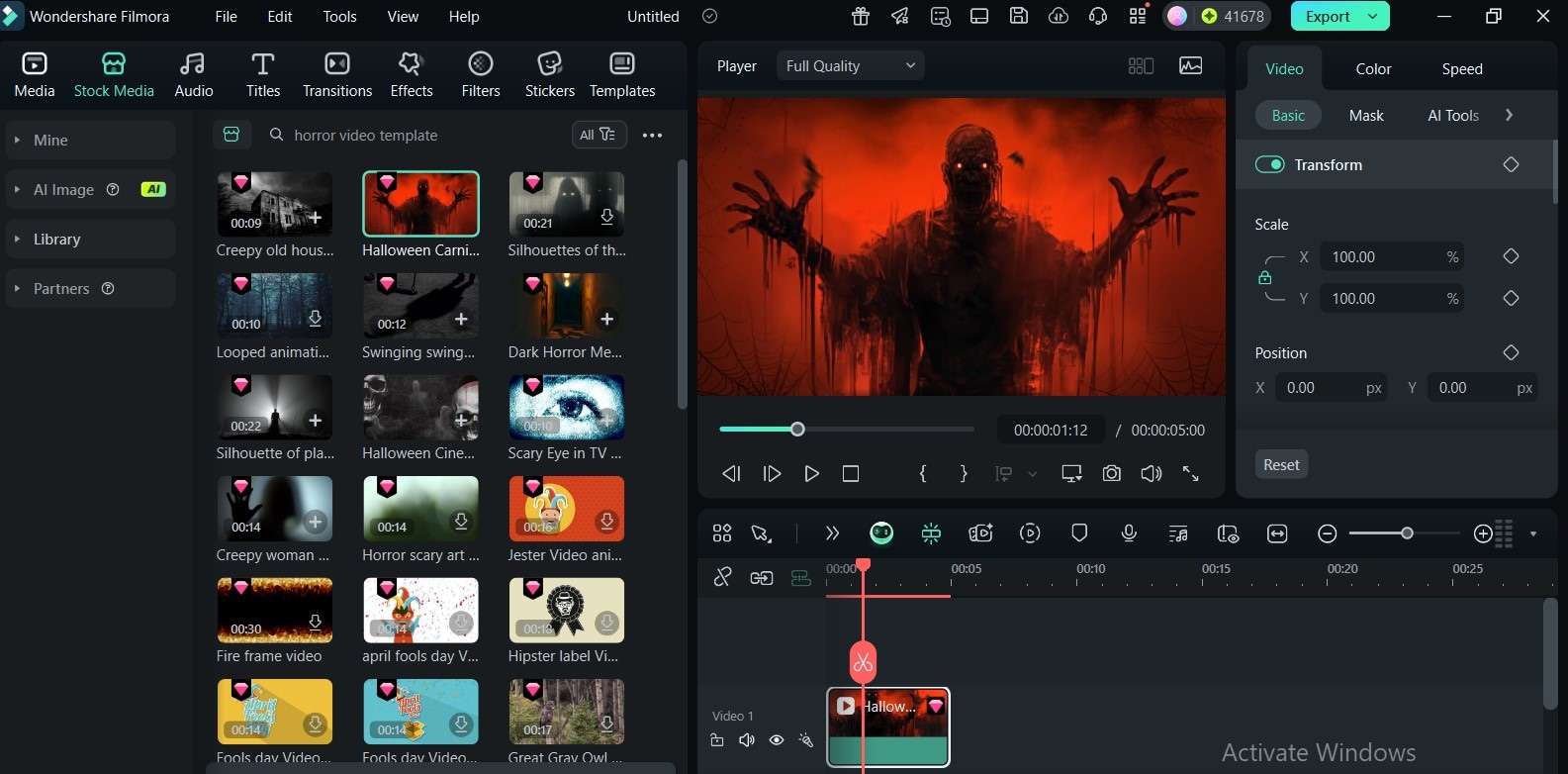Viewport: 1568px width, 774px height.
Task: Open the Tools menu
Action: point(339,16)
